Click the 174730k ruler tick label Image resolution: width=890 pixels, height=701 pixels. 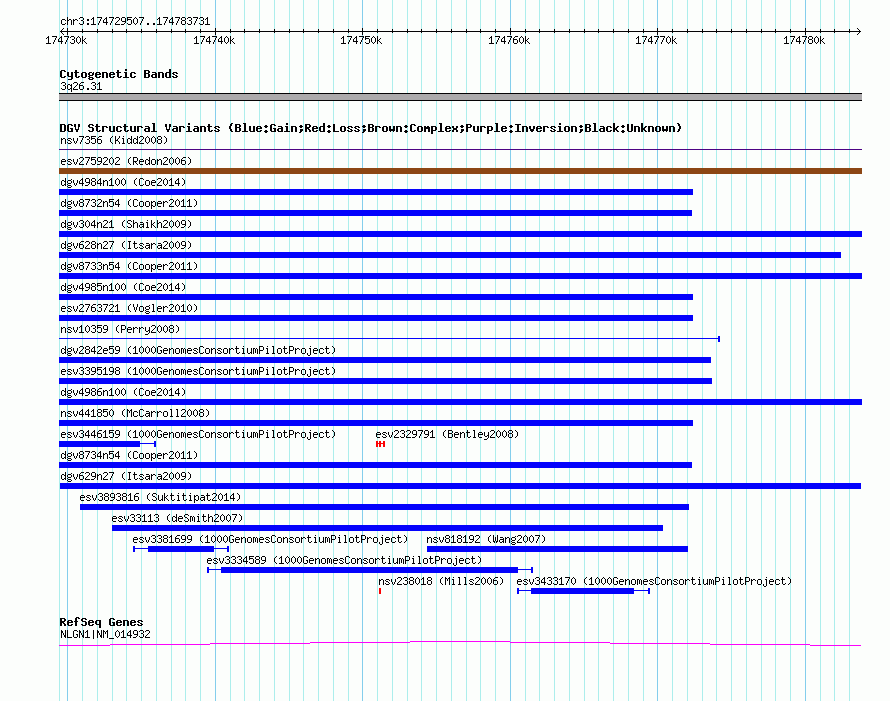(x=66, y=40)
